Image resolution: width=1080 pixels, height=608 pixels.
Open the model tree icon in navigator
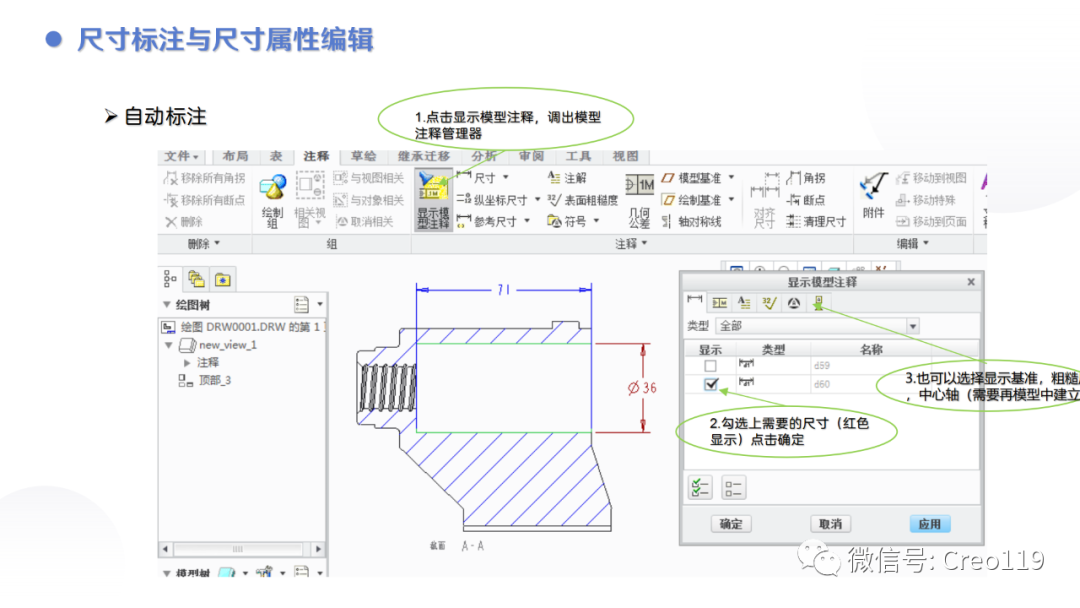(170, 279)
